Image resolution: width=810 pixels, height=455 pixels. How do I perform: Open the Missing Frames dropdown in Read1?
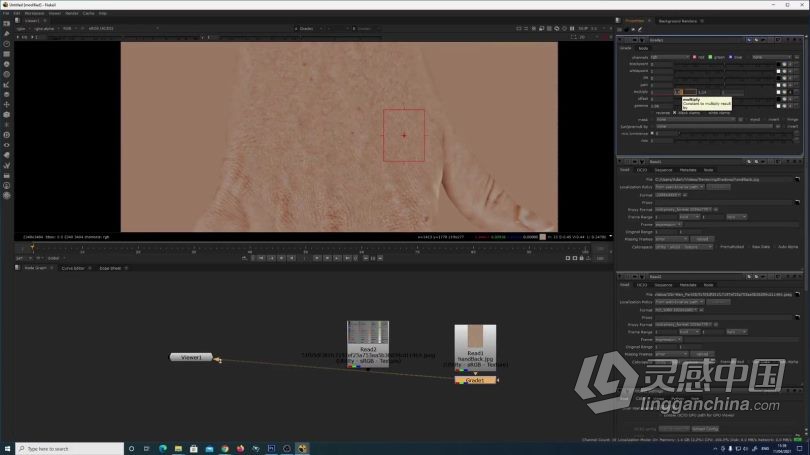point(672,239)
